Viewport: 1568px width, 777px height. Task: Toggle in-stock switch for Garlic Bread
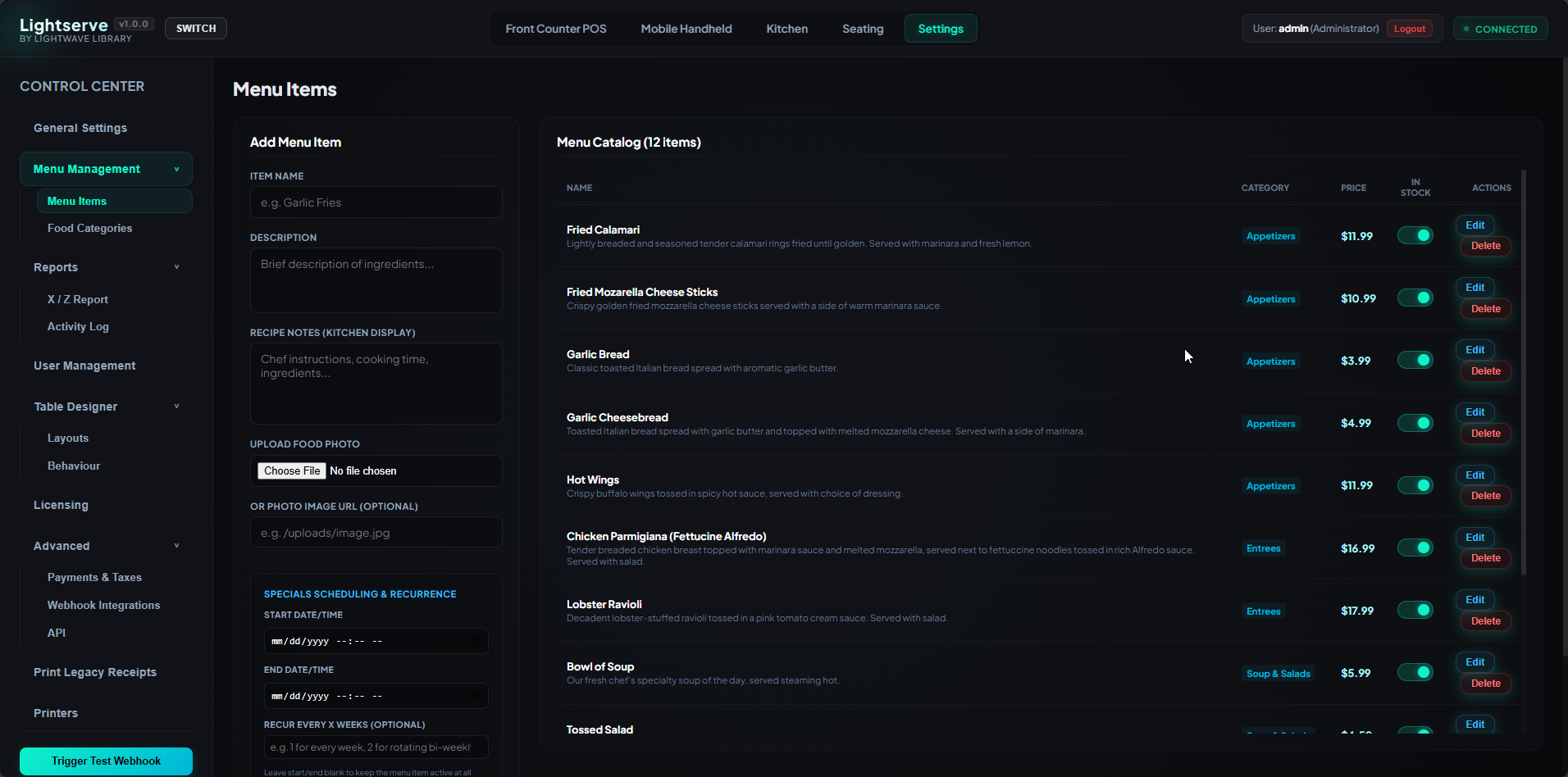point(1415,360)
